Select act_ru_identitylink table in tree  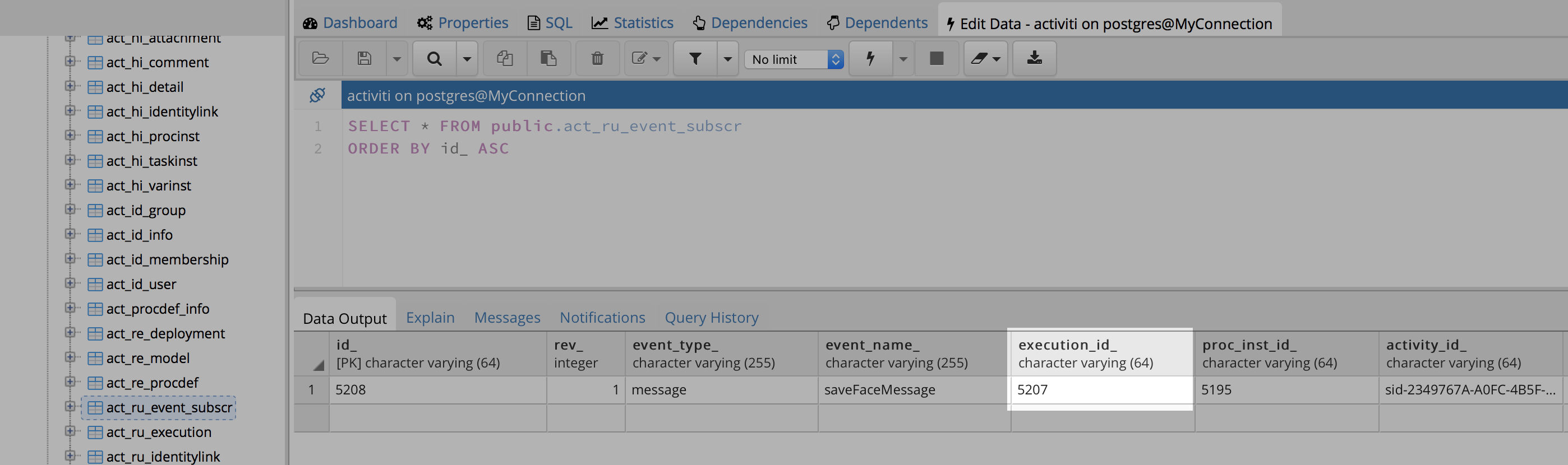coord(163,457)
